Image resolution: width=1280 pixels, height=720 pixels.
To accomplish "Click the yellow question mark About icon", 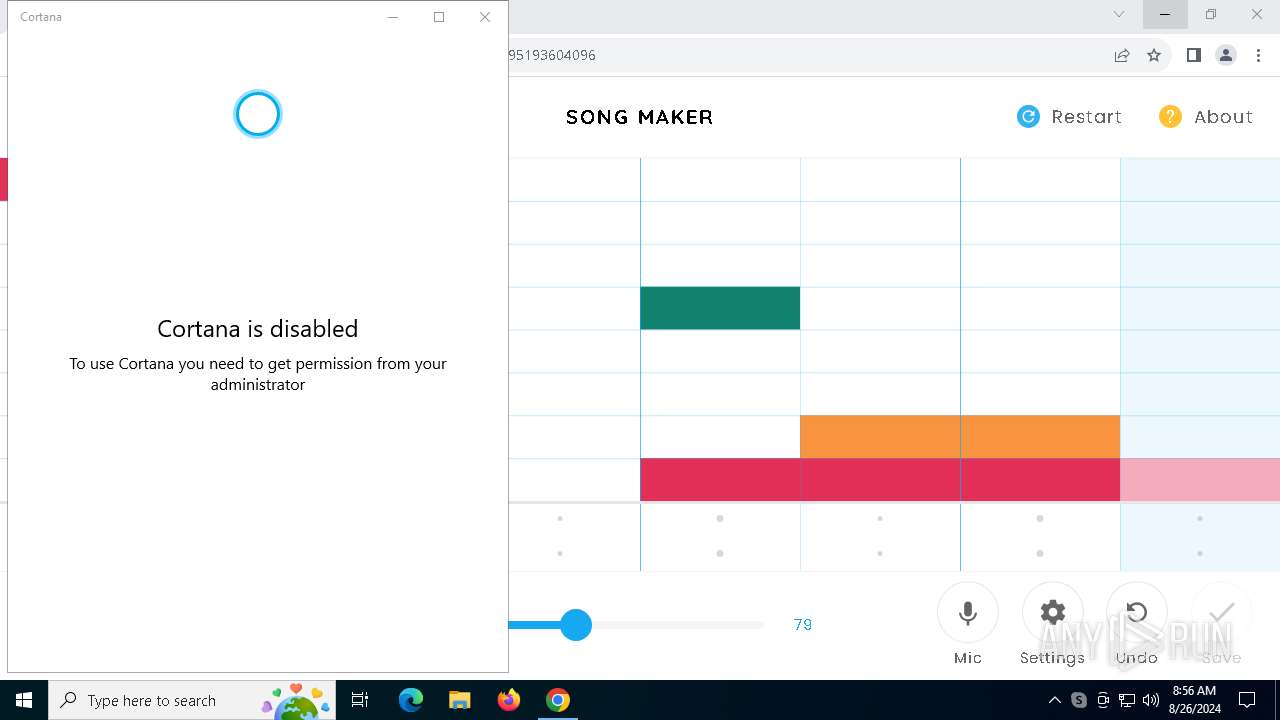I will [1170, 117].
